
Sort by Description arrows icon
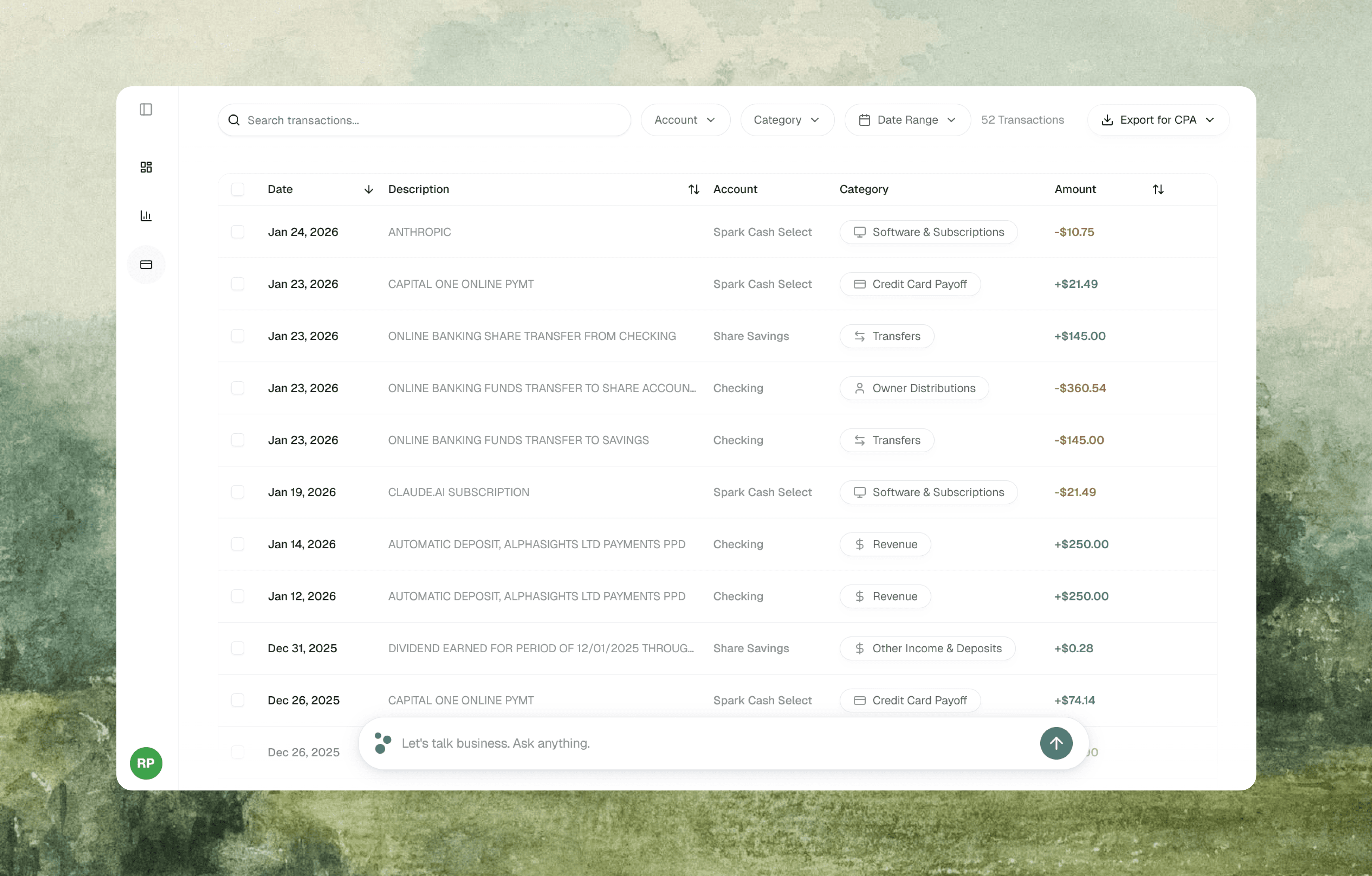[x=694, y=189]
